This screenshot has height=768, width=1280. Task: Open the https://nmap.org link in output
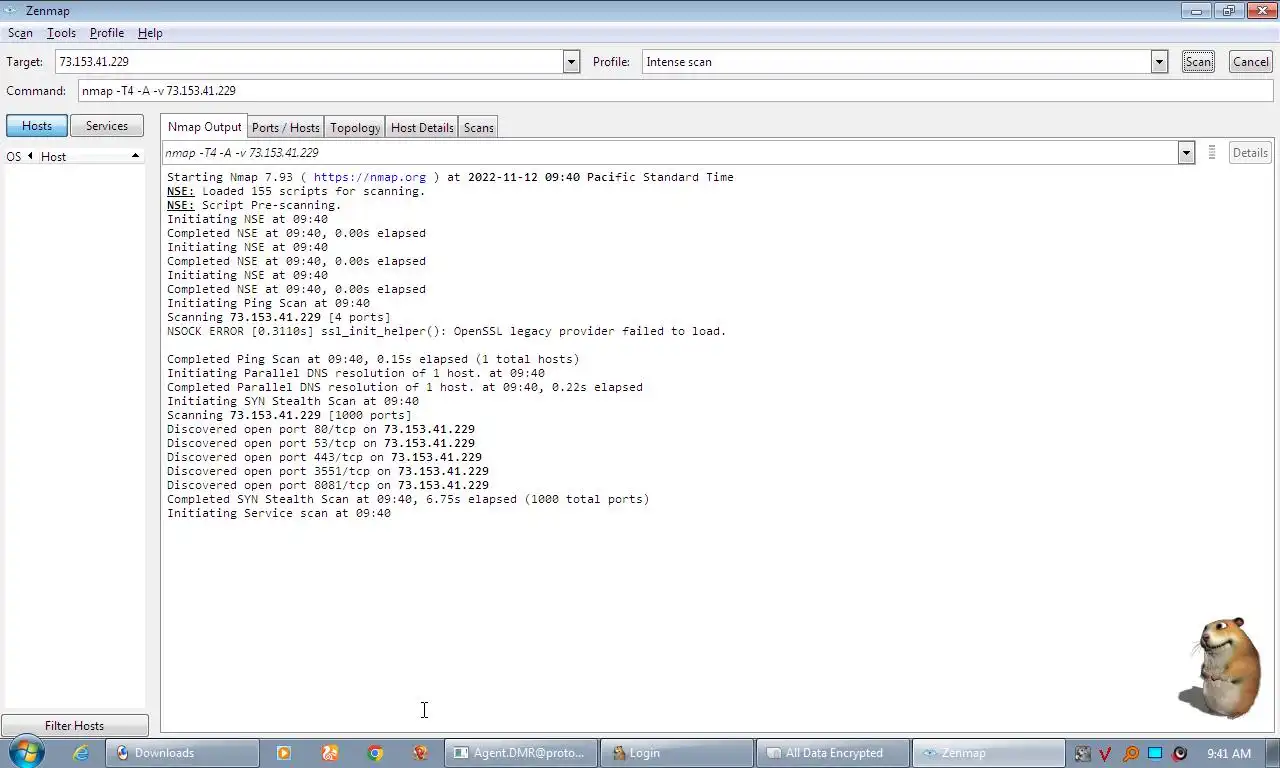(x=370, y=177)
